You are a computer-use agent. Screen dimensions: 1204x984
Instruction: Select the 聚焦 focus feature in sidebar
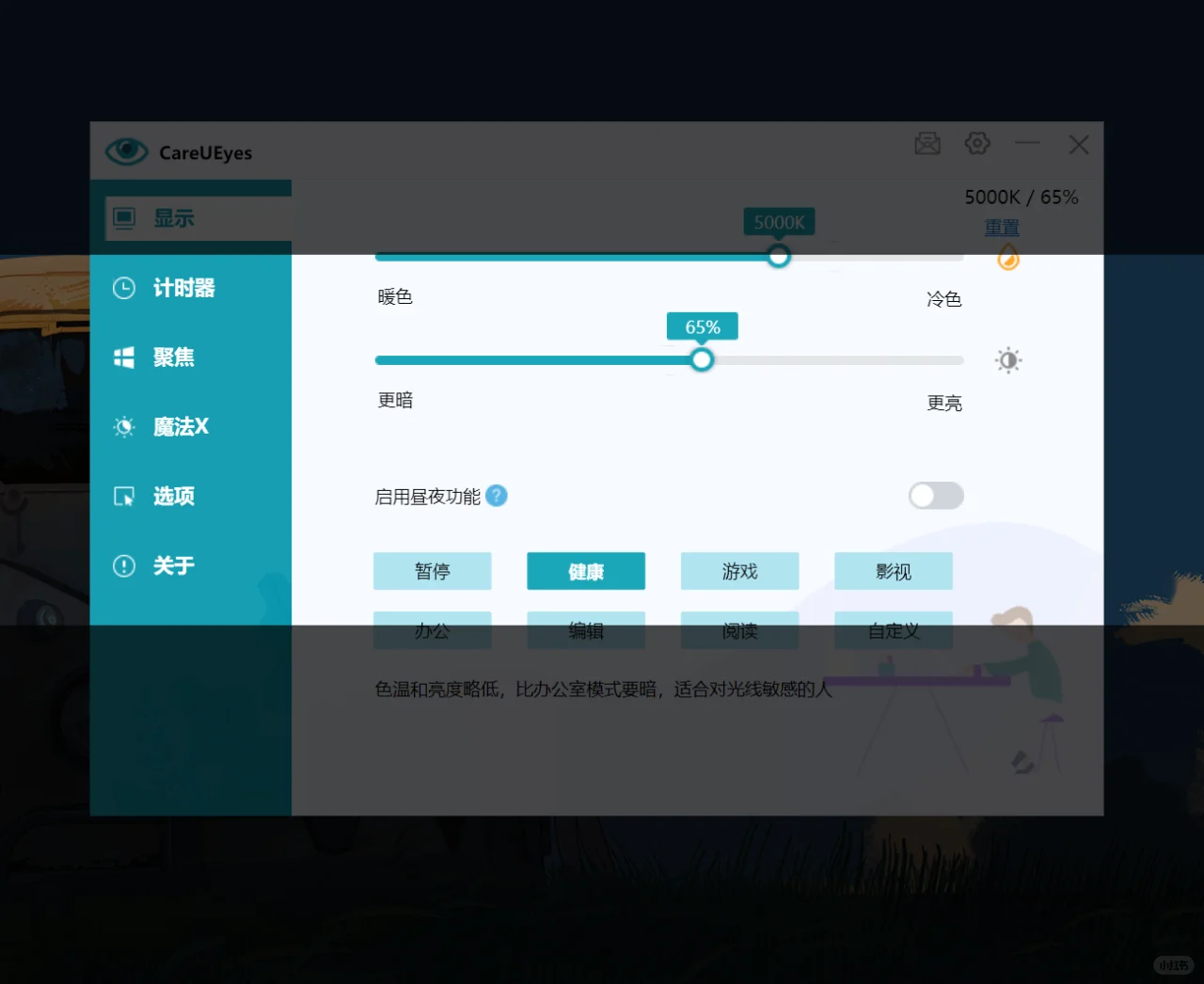coord(172,357)
